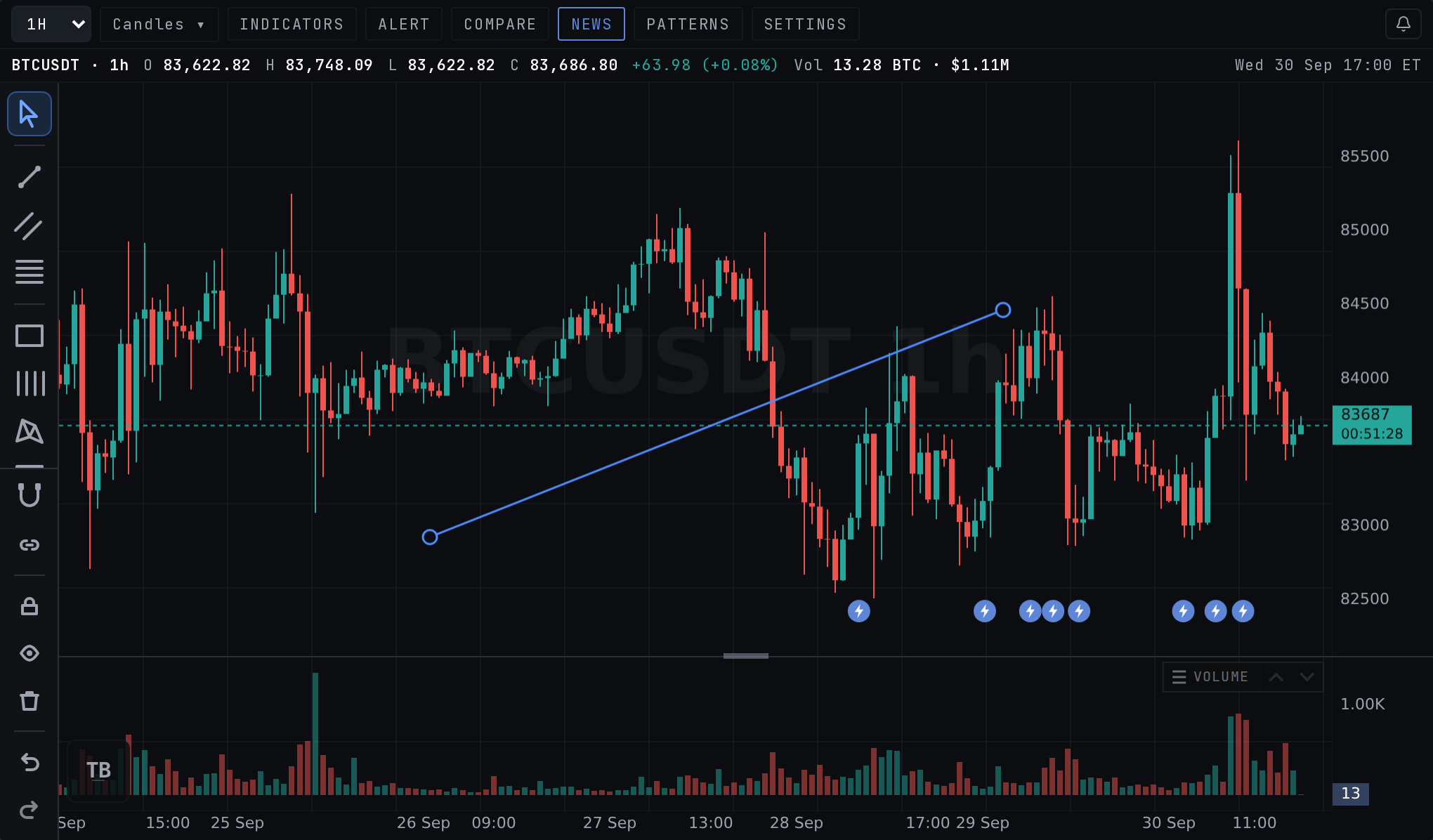Toggle the NEWS overlay button
Screen dimensions: 1433x840
591,24
